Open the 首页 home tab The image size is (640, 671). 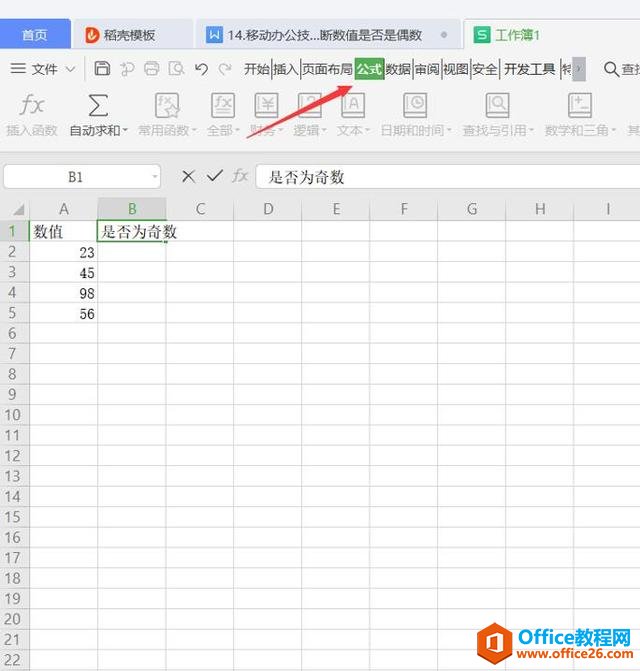[35, 34]
